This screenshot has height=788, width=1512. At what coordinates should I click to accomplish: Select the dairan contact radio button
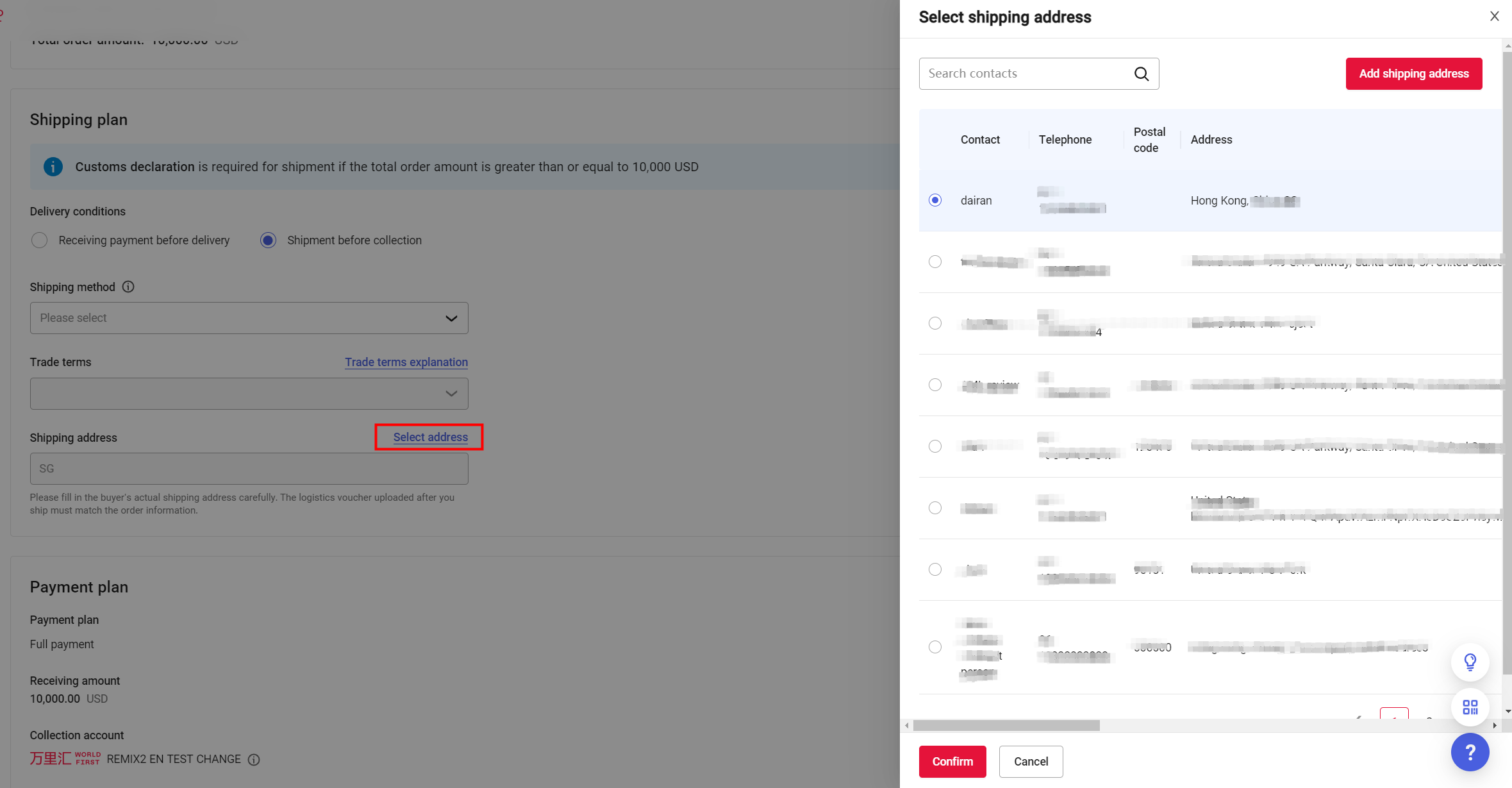pos(935,200)
